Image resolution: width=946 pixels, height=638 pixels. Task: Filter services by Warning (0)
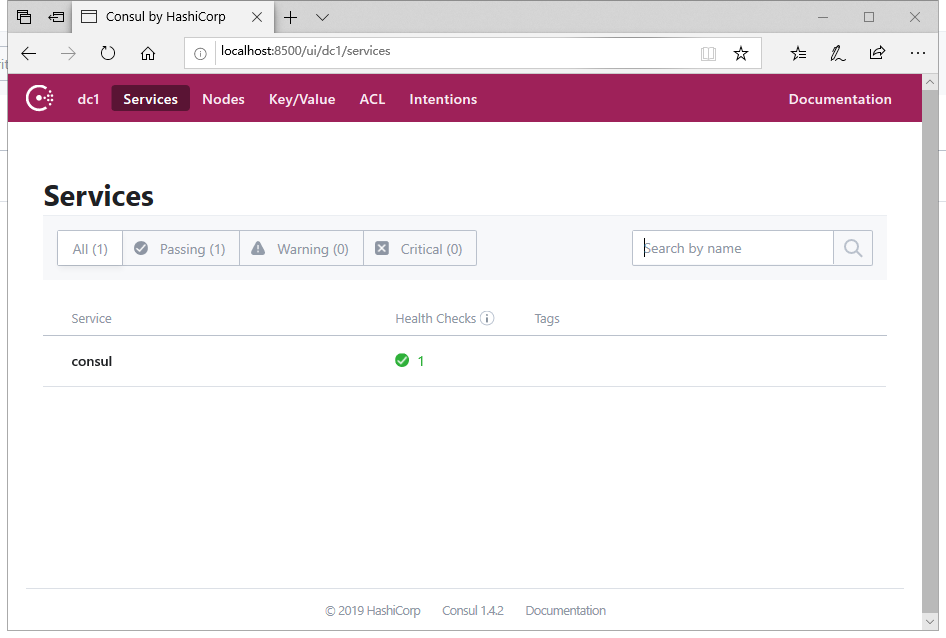(300, 249)
